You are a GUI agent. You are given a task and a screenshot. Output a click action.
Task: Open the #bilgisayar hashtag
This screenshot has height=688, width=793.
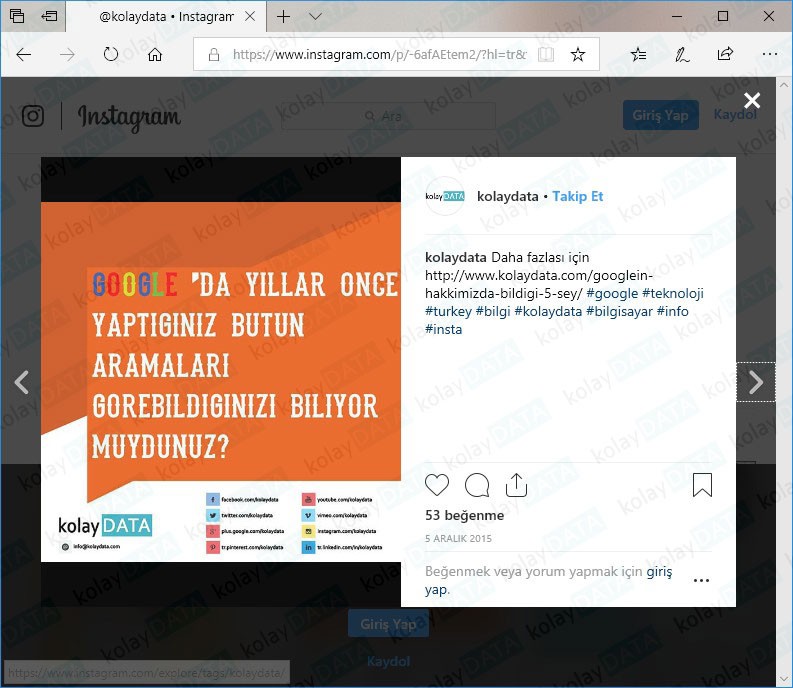(619, 311)
